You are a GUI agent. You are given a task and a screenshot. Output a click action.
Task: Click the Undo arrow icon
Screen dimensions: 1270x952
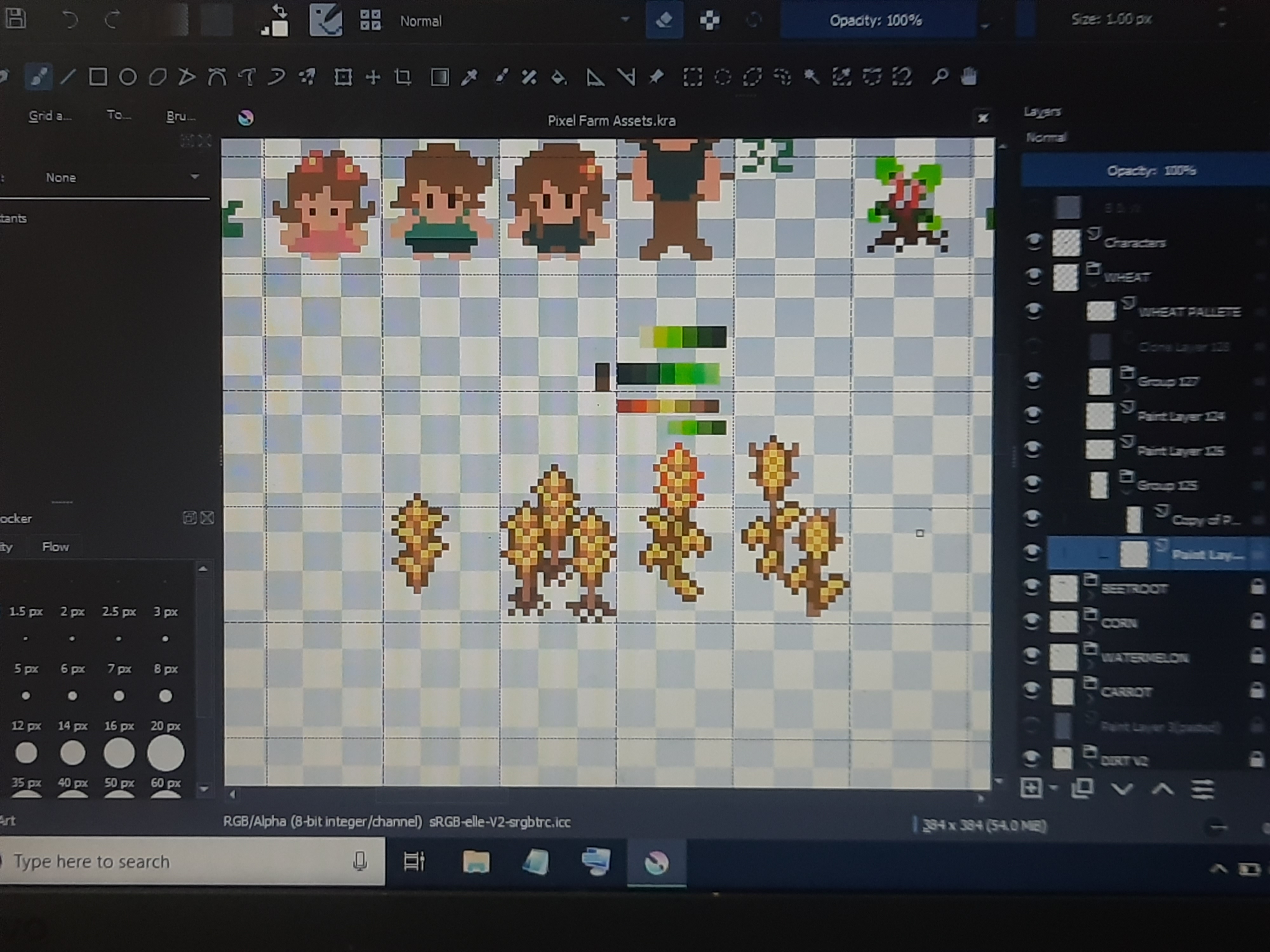(x=70, y=20)
